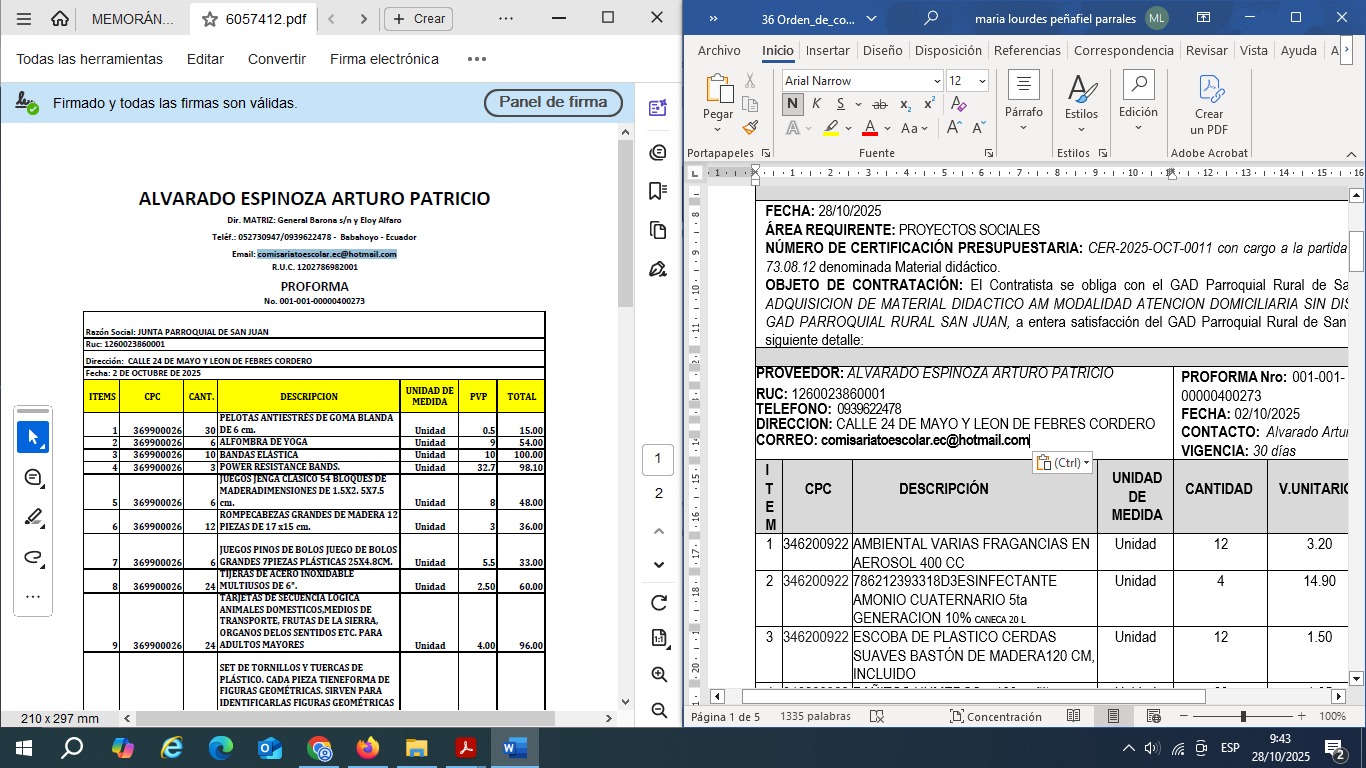1366x768 pixels.
Task: Open the Convertir menu in Acrobat
Action: (x=277, y=59)
